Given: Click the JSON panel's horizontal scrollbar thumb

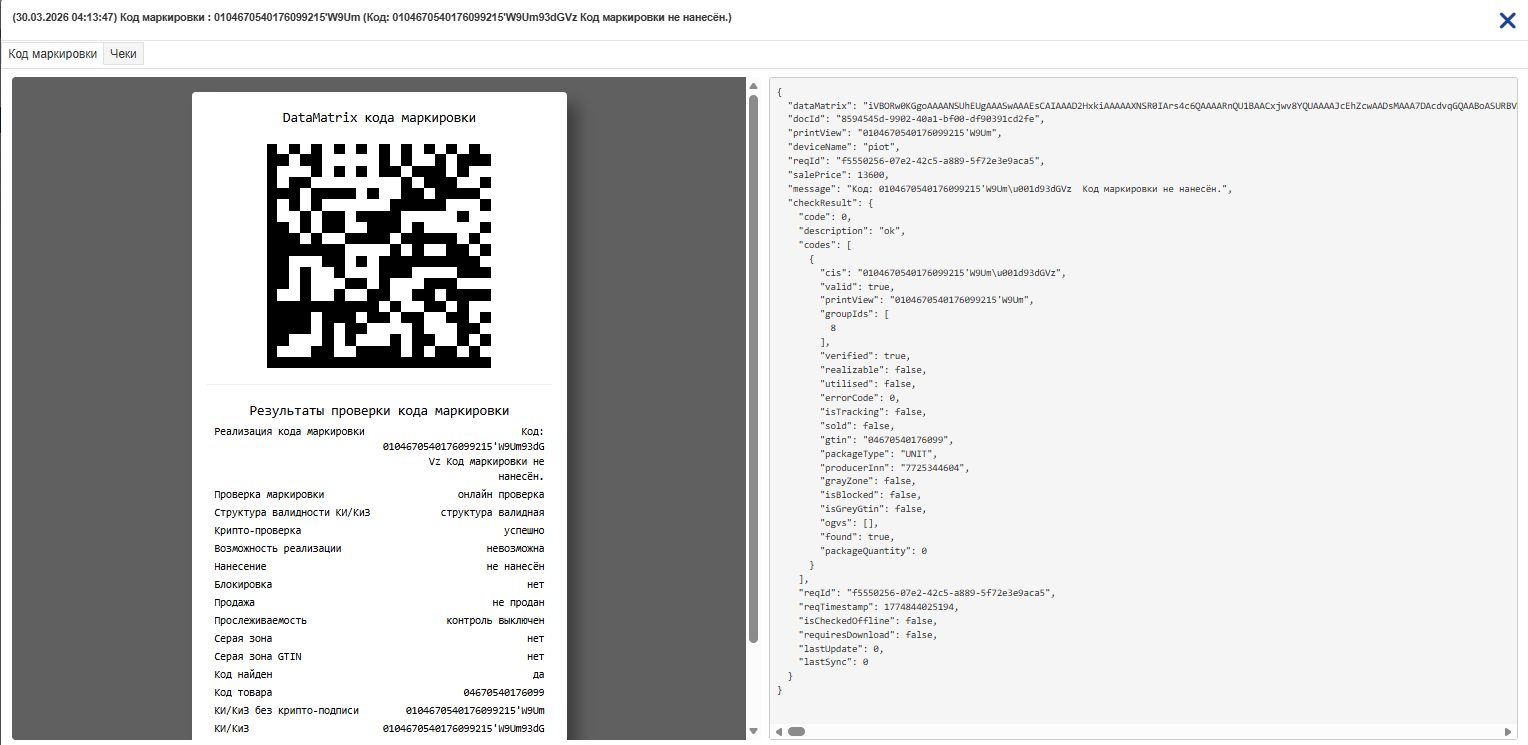Looking at the screenshot, I should 796,731.
